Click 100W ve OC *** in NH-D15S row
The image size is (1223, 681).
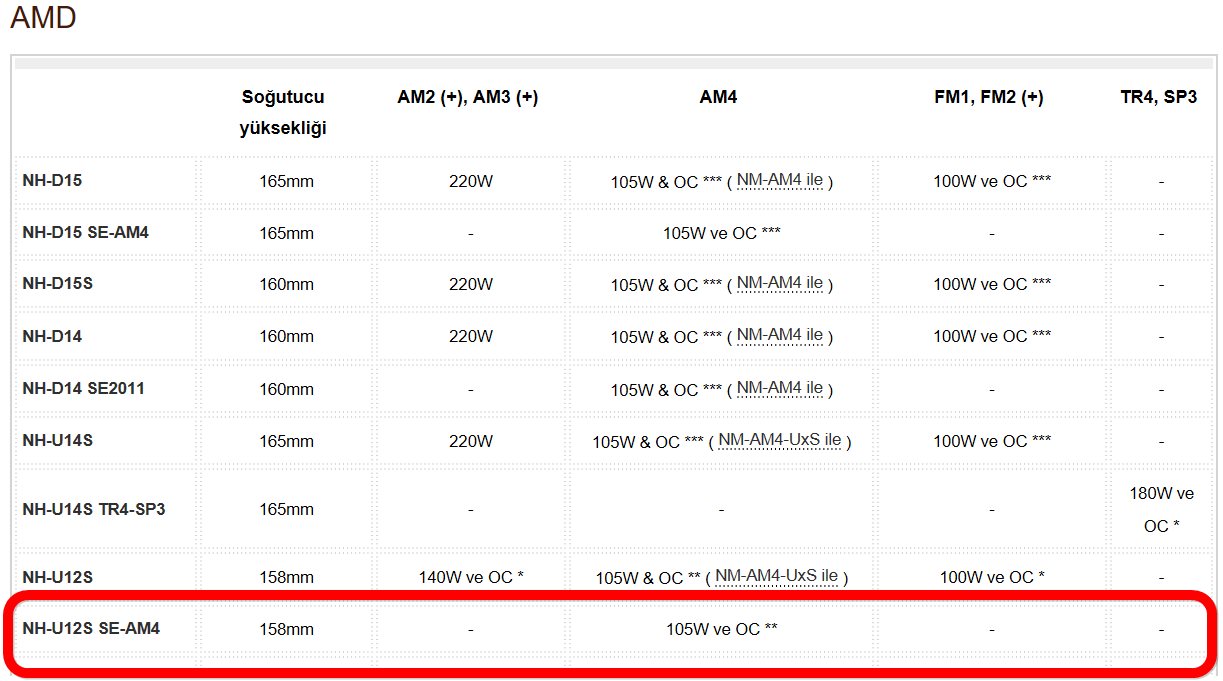pos(992,285)
